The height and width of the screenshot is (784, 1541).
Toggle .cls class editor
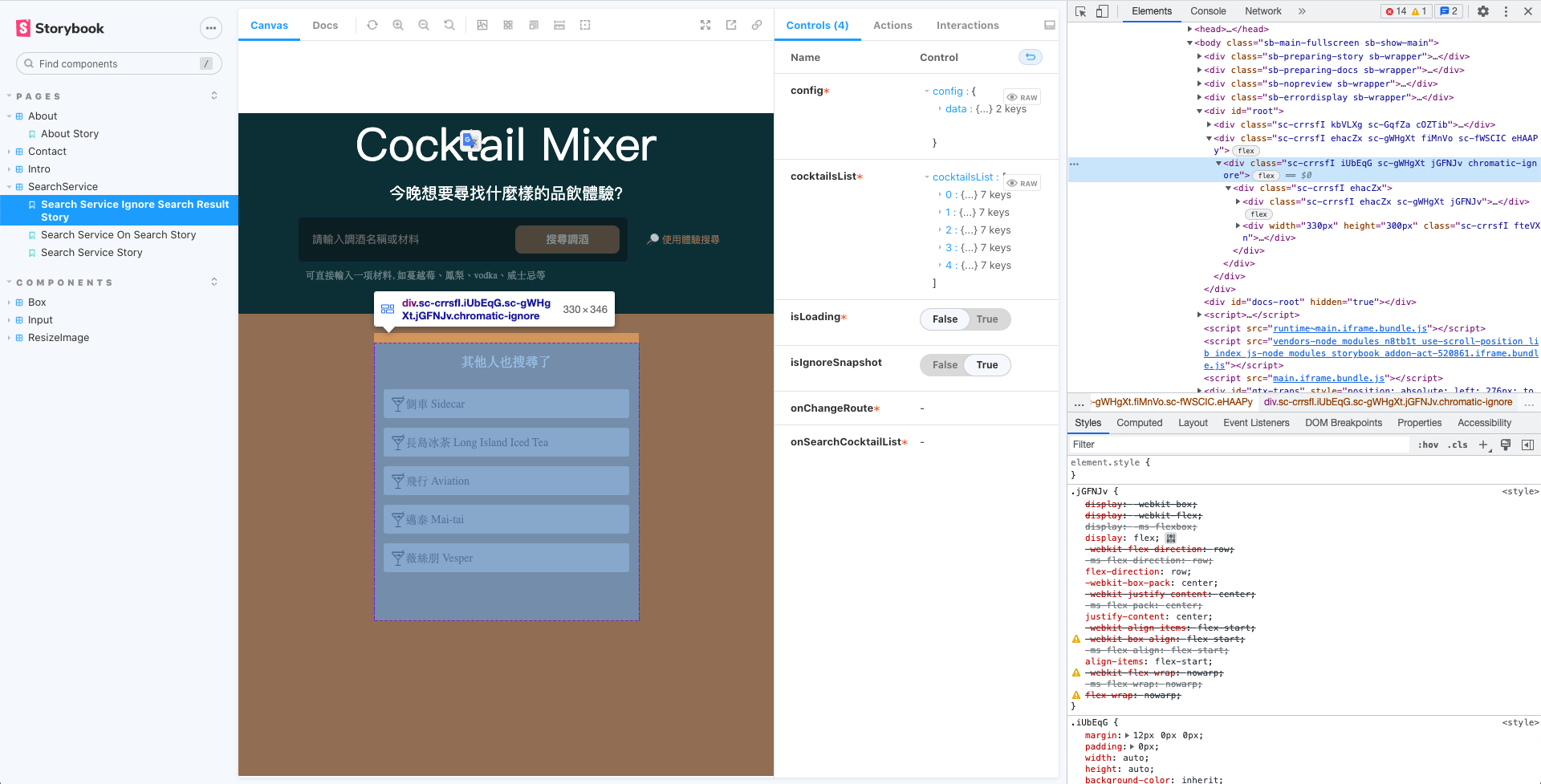[1458, 445]
